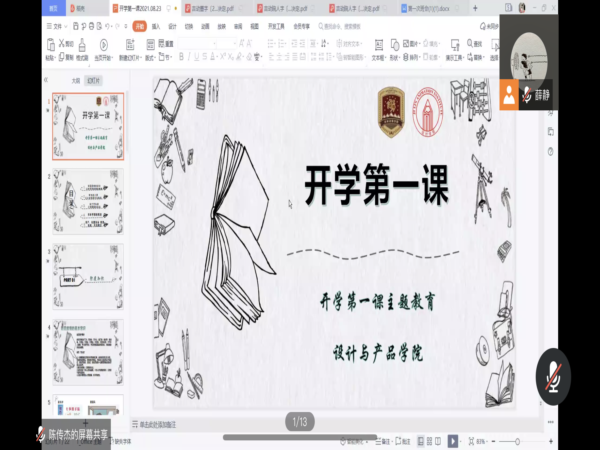
Task: Switch to the 幻灯片 thumbnails view
Action: (x=93, y=79)
